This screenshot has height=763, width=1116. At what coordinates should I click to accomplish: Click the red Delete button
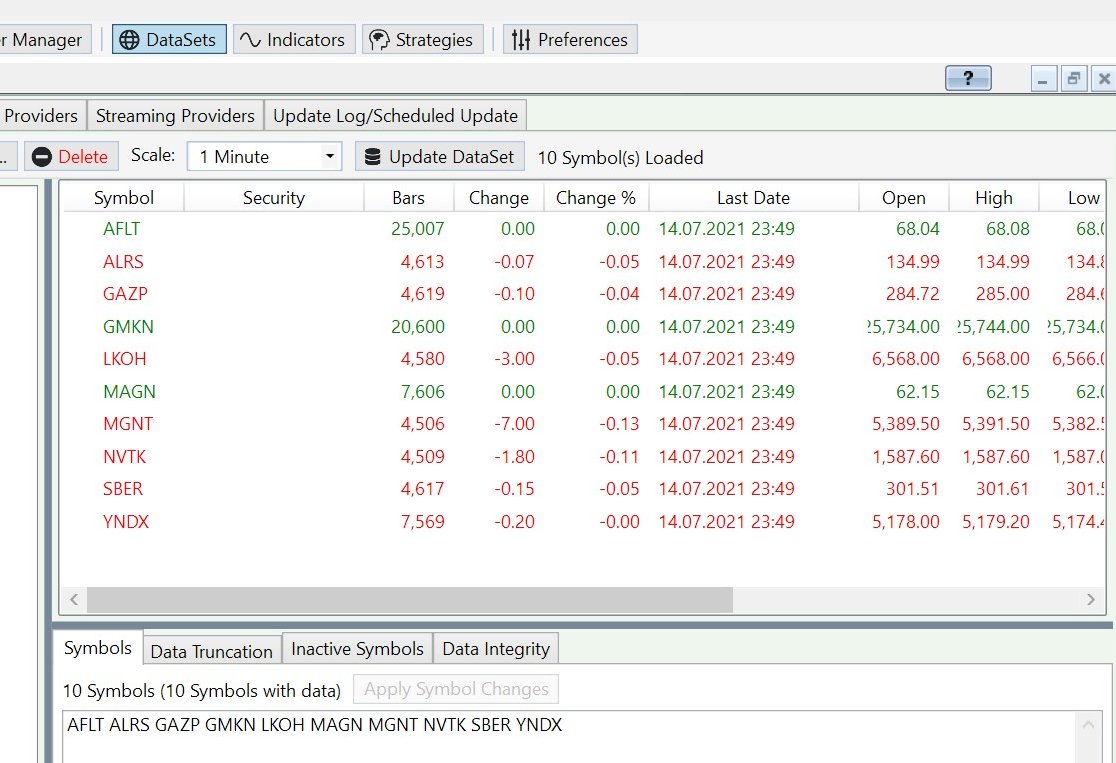(70, 157)
